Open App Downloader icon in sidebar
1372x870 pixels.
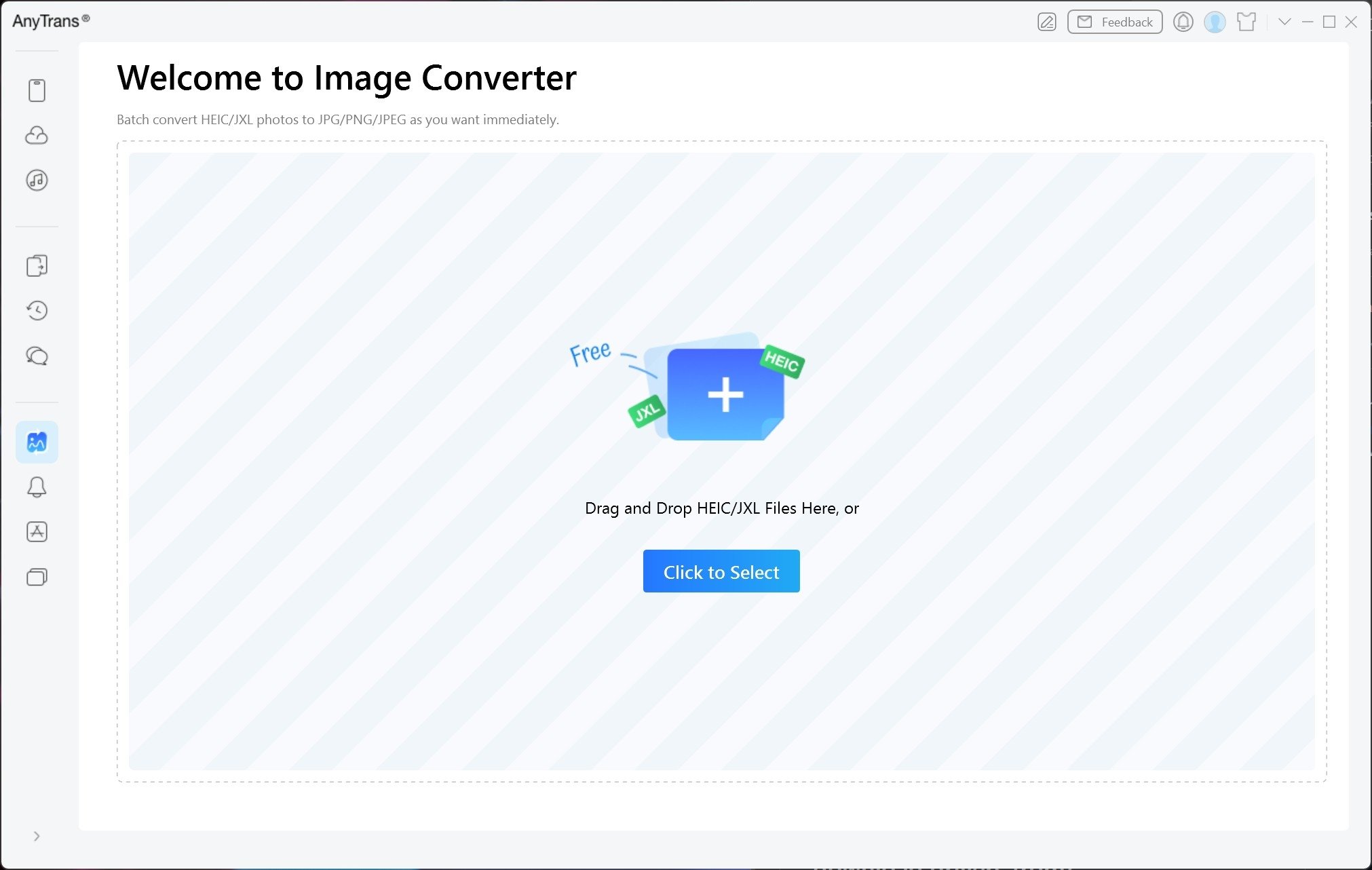(37, 532)
